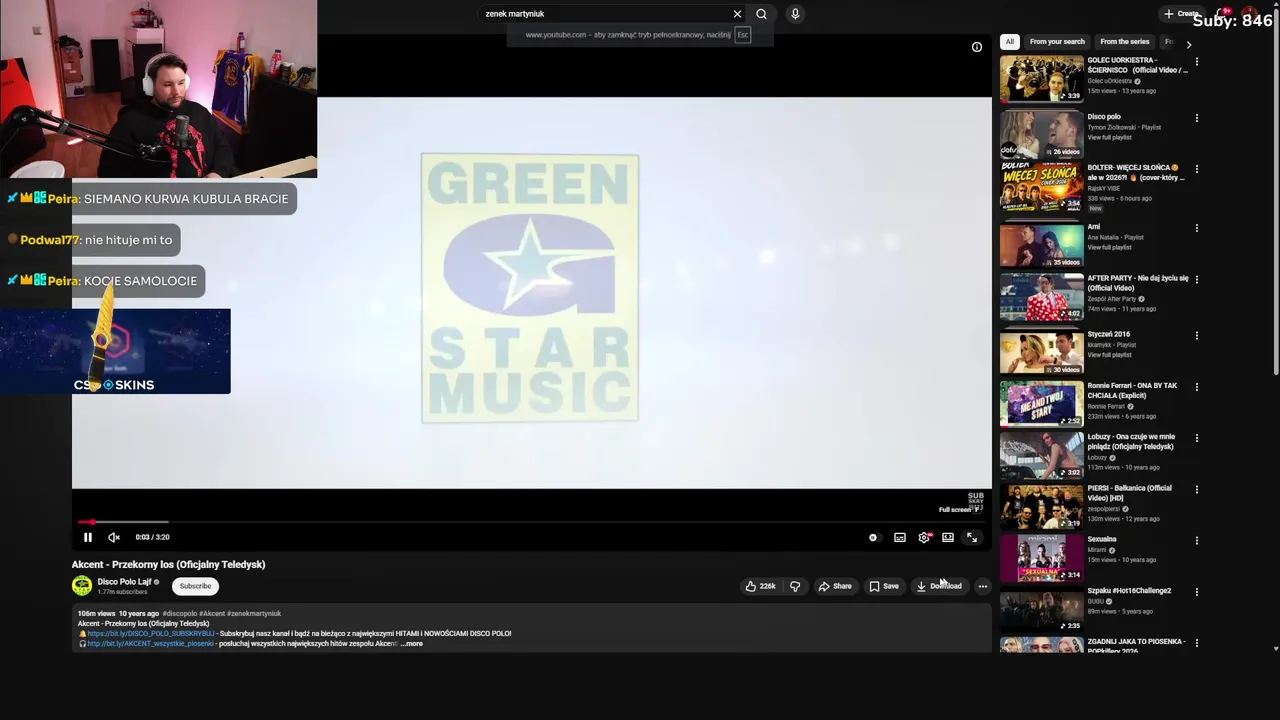The width and height of the screenshot is (1280, 720).
Task: View full playlist for Styczeń 2016
Action: pyautogui.click(x=1109, y=355)
